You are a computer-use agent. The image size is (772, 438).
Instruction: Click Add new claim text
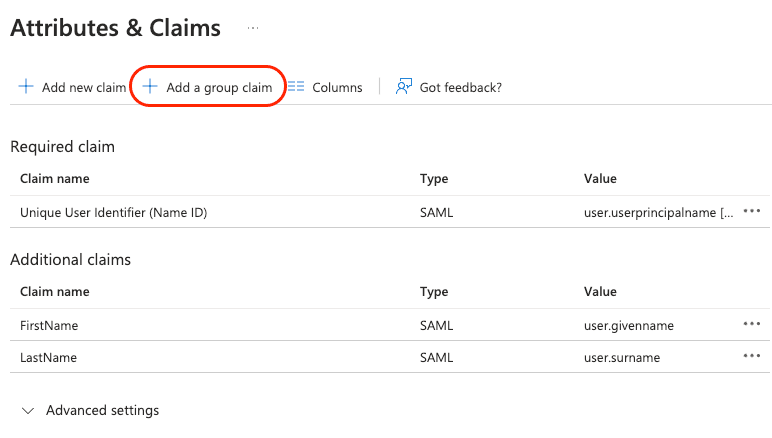point(84,88)
